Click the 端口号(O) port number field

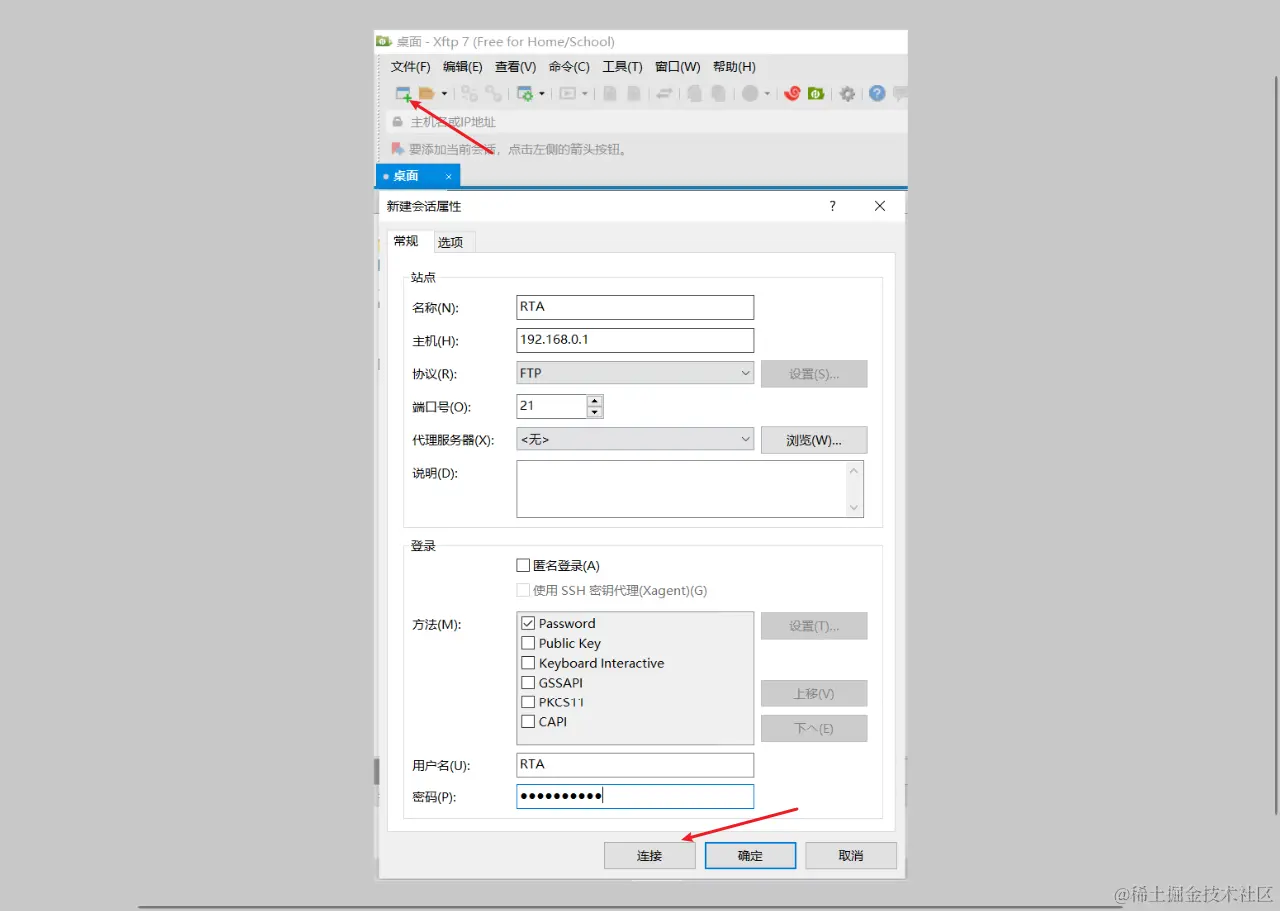552,406
